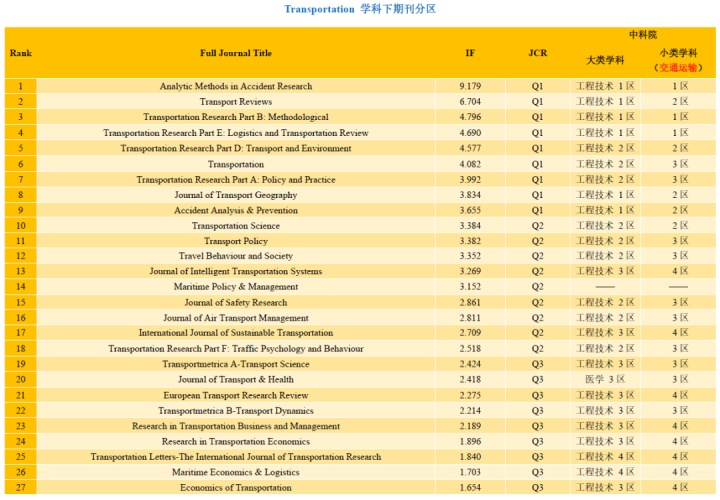Select 'Transportation Research Part B: Methodological'
This screenshot has height=500, width=720.
pos(236,117)
